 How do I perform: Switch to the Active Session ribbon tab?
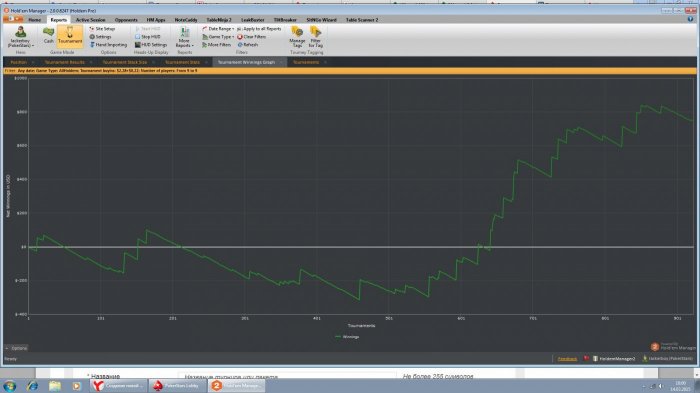click(x=91, y=20)
